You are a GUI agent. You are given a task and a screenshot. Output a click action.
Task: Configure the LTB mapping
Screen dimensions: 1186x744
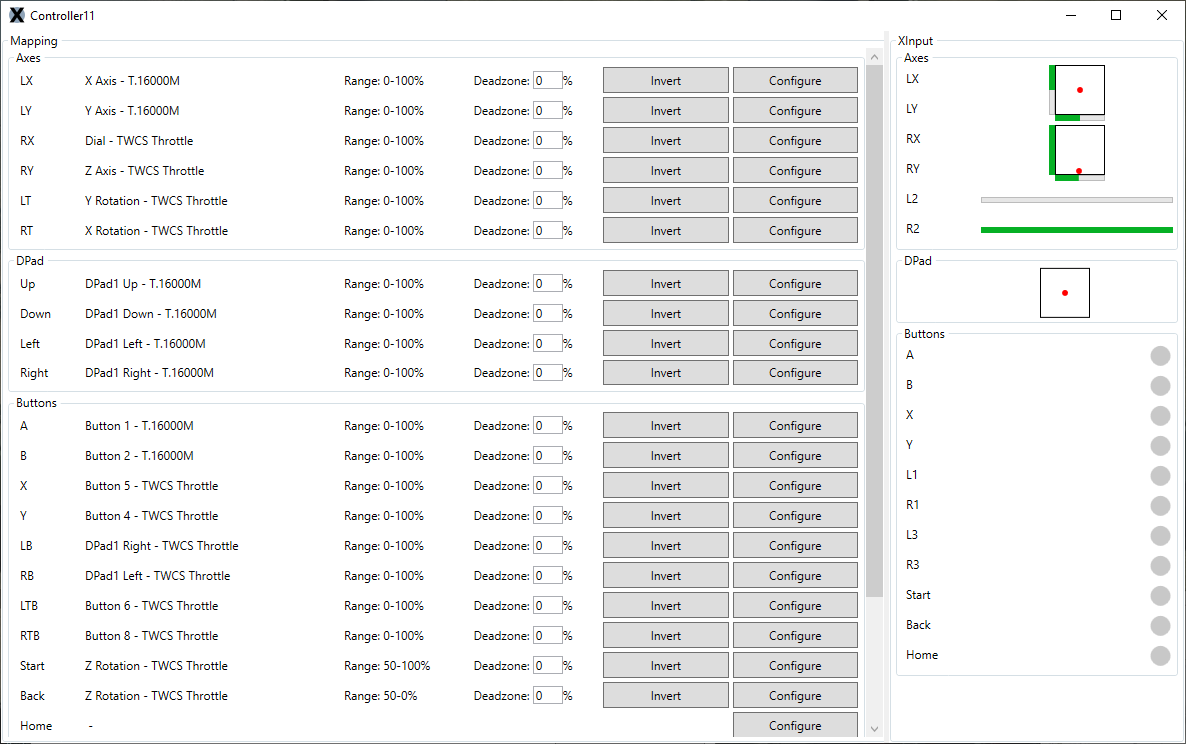[795, 606]
